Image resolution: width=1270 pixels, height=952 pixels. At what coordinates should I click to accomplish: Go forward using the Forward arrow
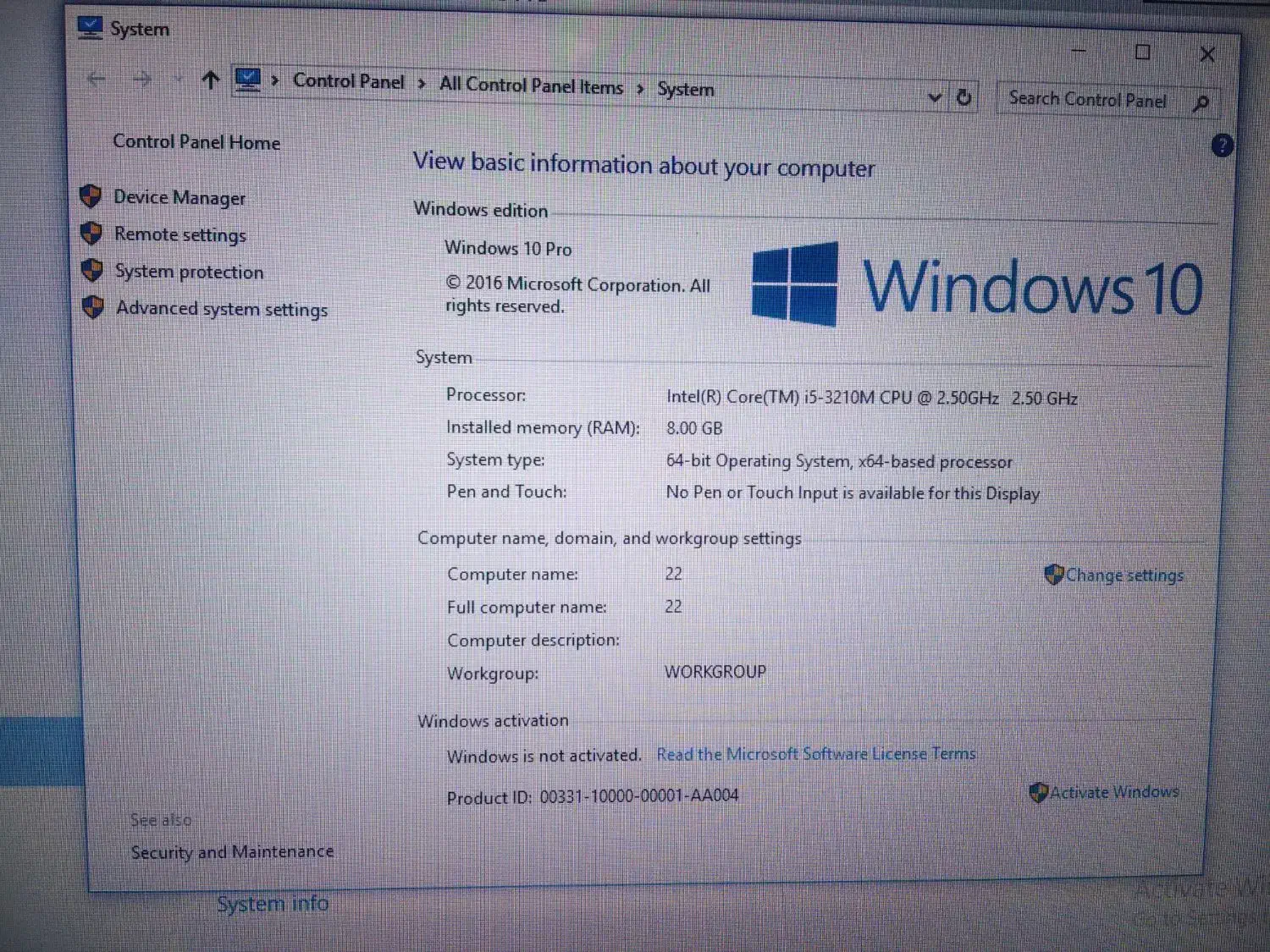(143, 80)
